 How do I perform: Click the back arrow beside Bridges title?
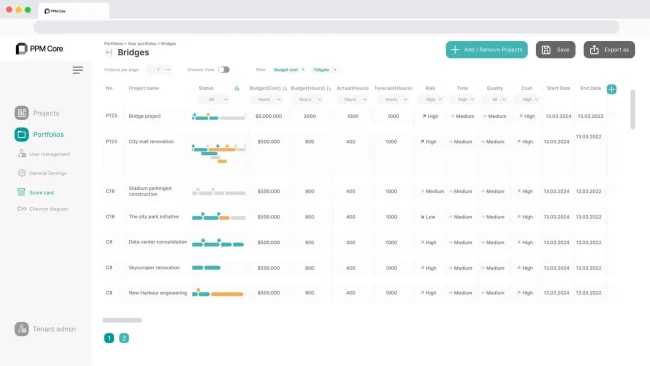pyautogui.click(x=109, y=52)
